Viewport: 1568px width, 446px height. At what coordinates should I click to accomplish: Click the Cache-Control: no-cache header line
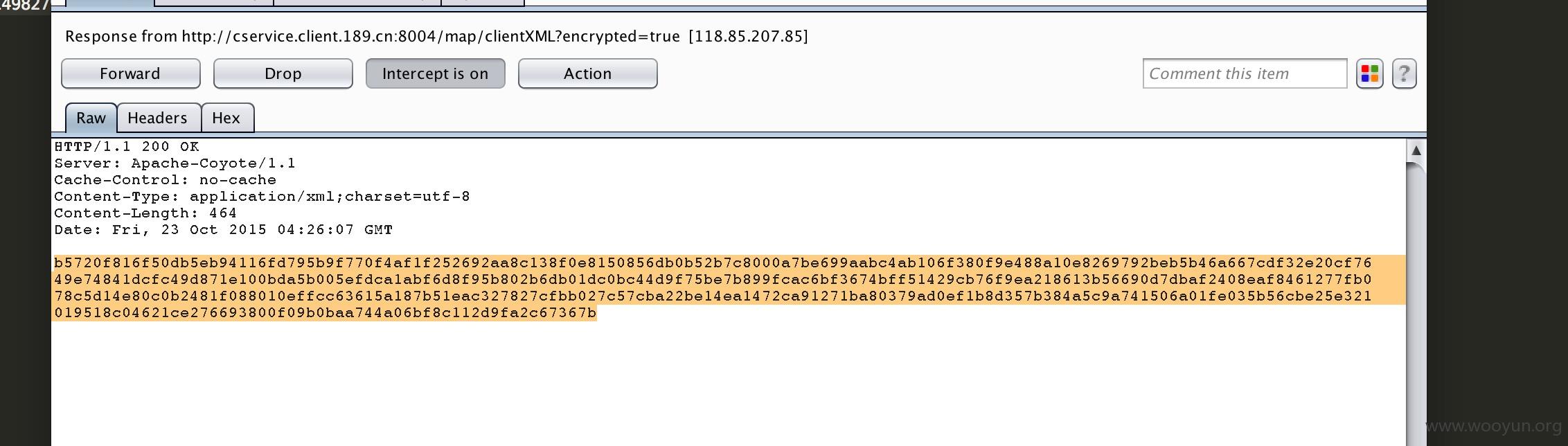click(165, 180)
